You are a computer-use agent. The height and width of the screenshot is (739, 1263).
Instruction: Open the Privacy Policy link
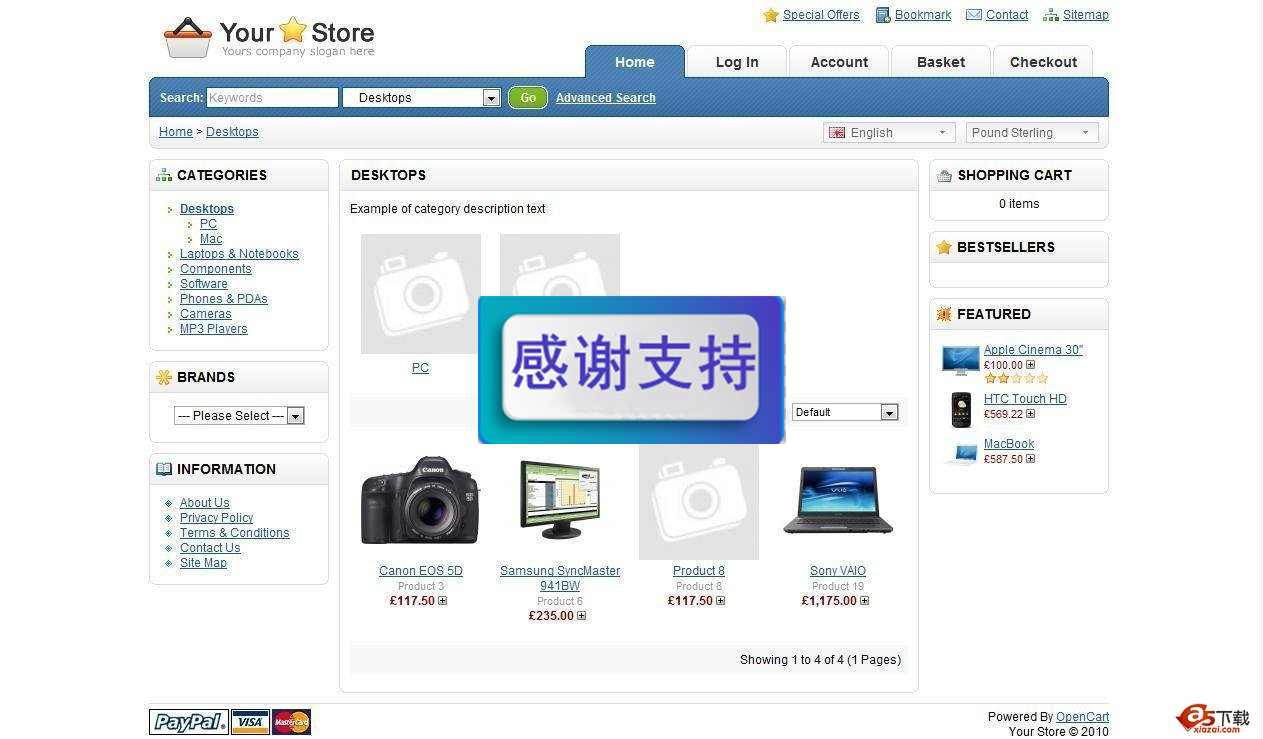coord(217,518)
